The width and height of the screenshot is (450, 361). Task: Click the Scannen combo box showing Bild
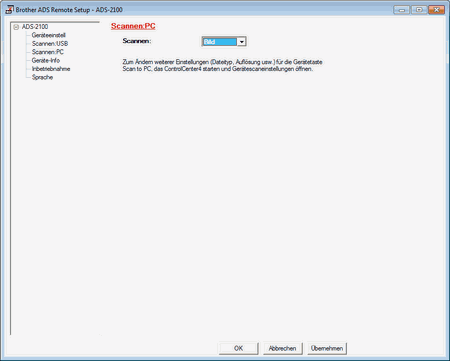coord(224,42)
